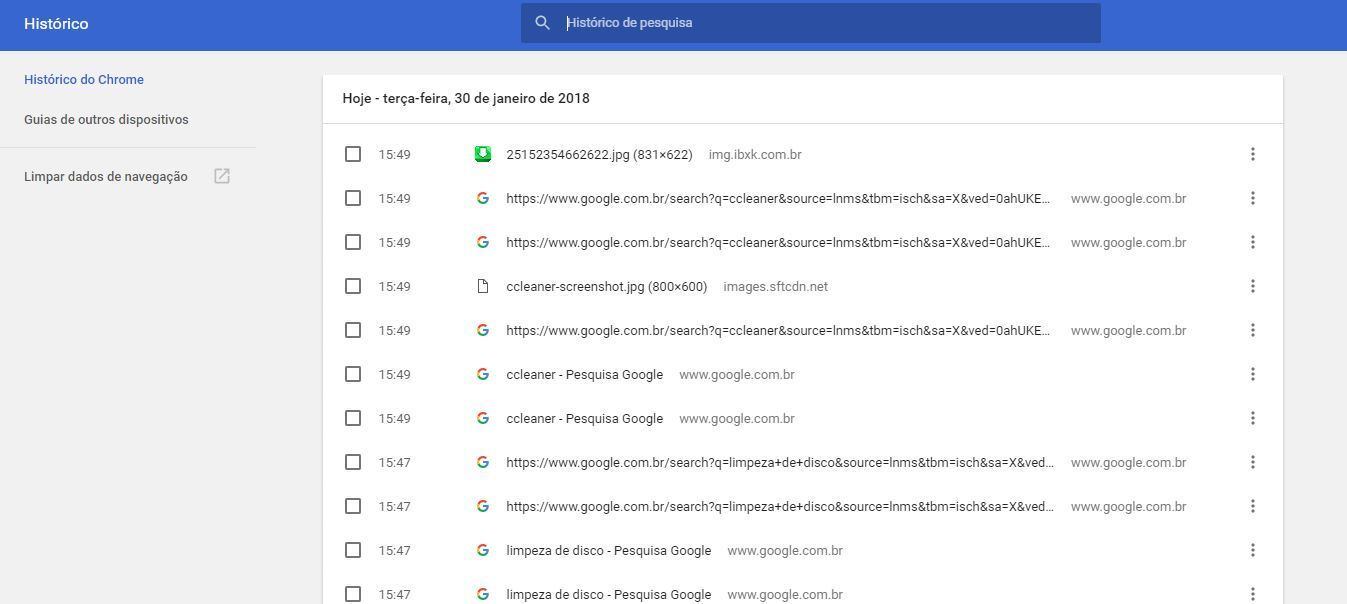
Task: Open more actions menu for 25152354662622.jpg entry
Action: [x=1252, y=154]
